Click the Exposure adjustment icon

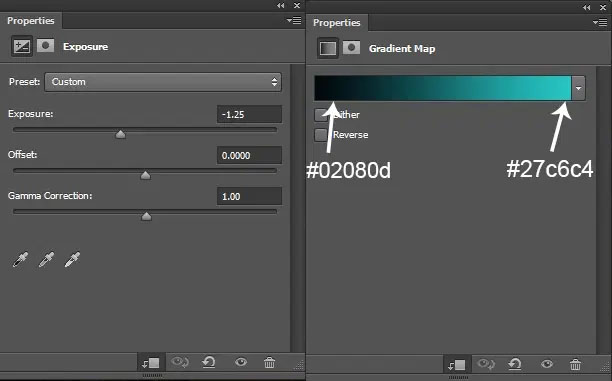pyautogui.click(x=21, y=46)
